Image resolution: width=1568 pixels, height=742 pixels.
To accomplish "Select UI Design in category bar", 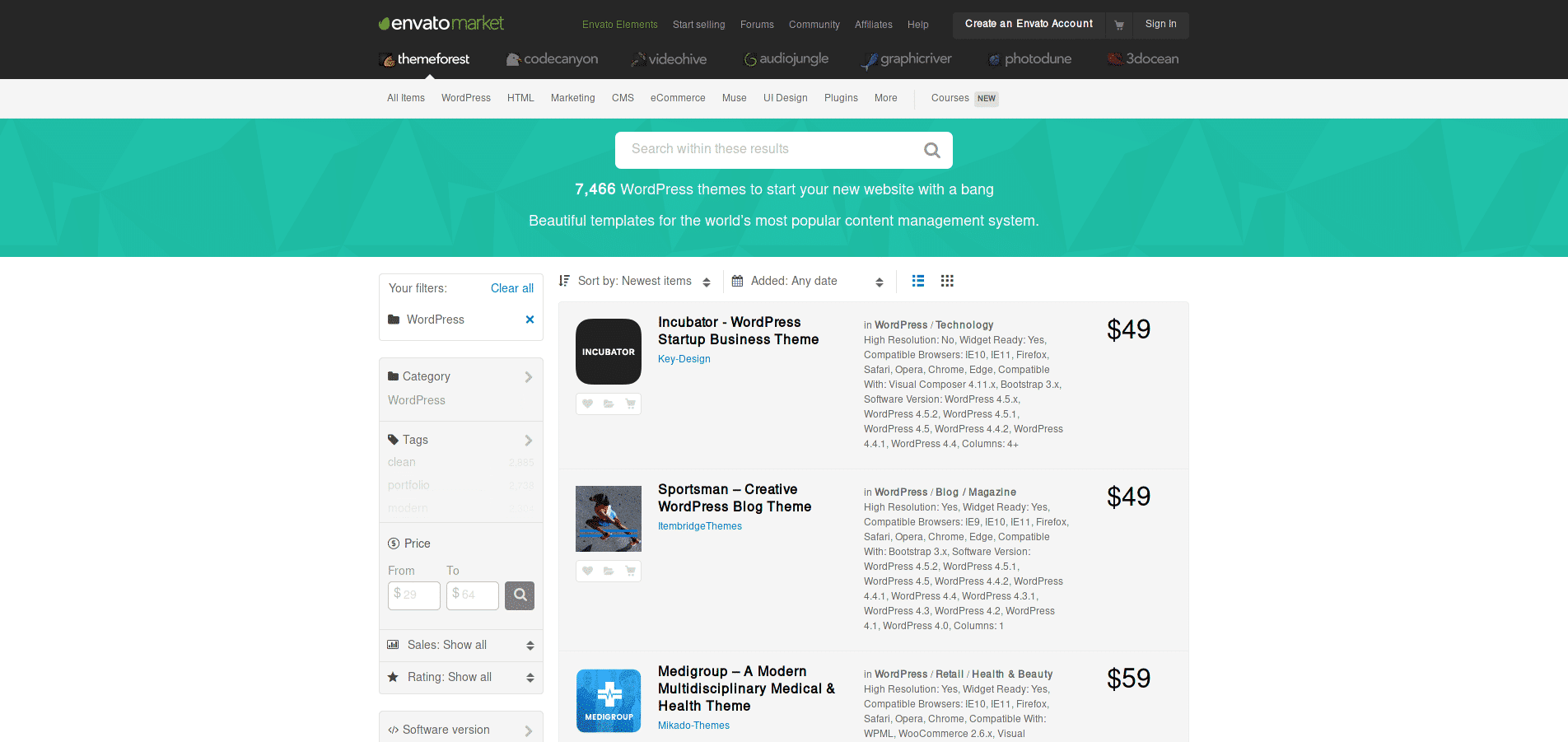I will [x=786, y=98].
